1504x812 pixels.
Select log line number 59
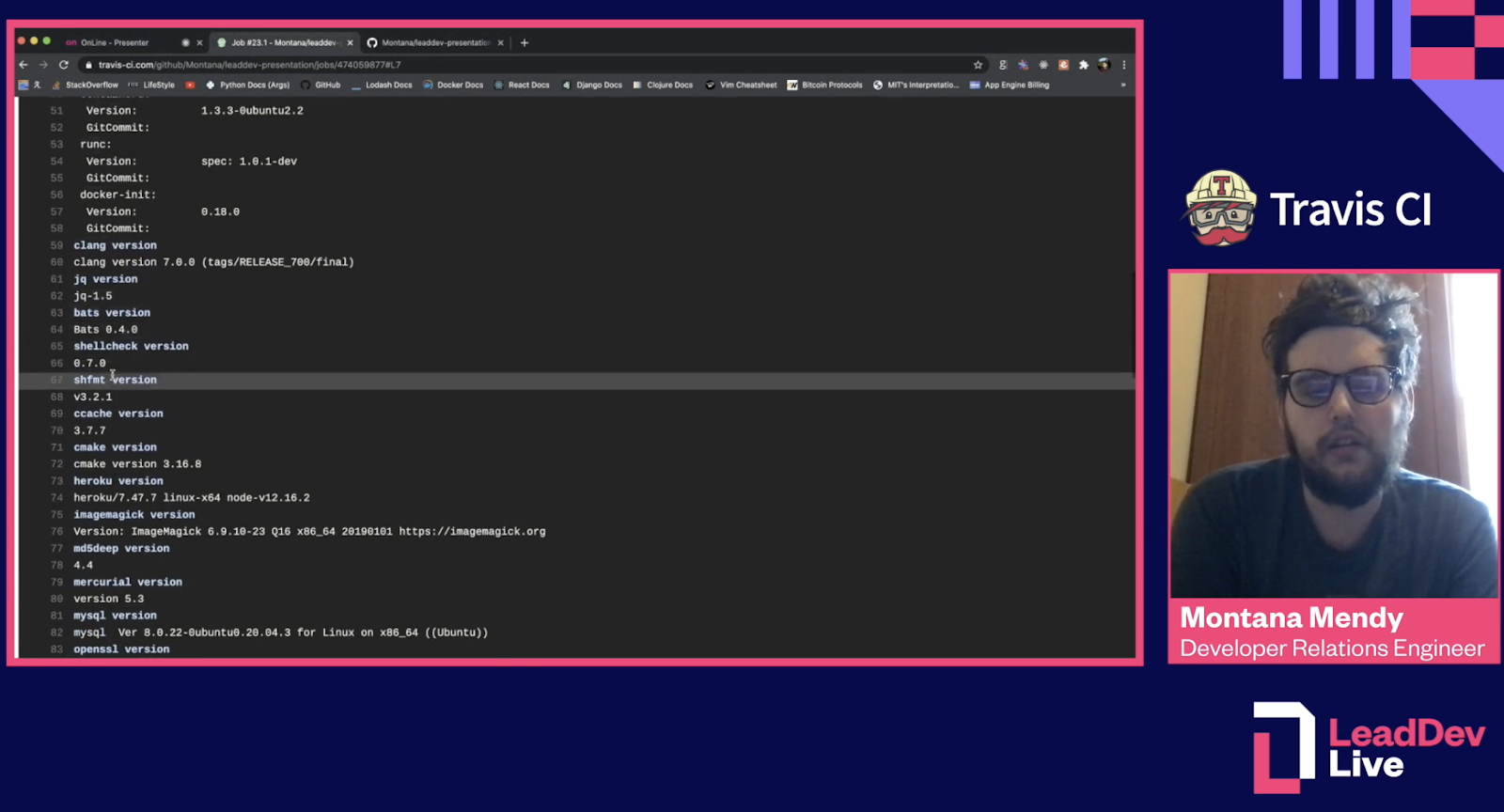pos(56,245)
